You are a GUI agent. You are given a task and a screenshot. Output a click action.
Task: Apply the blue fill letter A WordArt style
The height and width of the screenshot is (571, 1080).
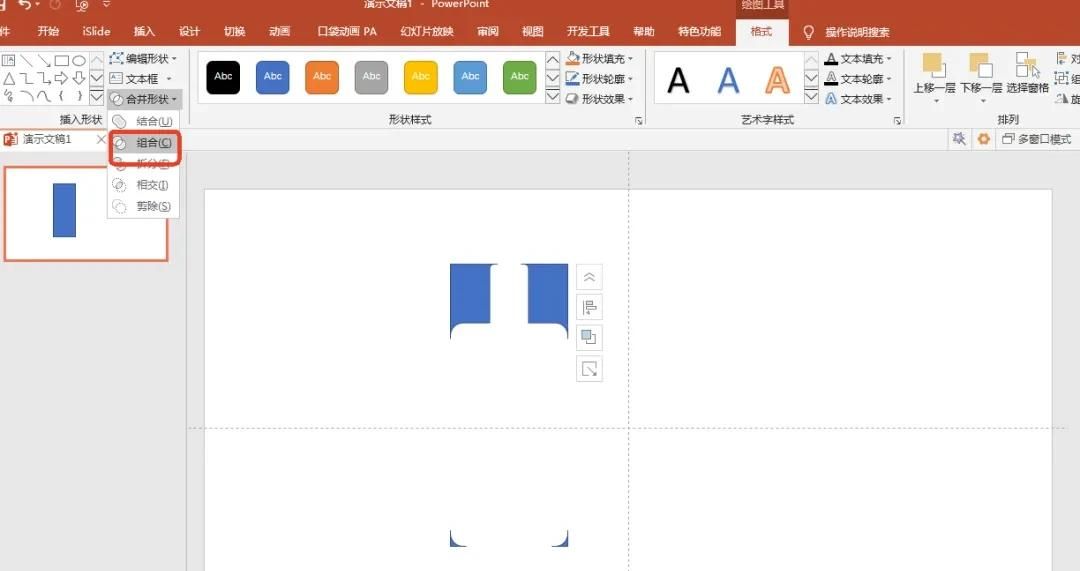click(728, 81)
